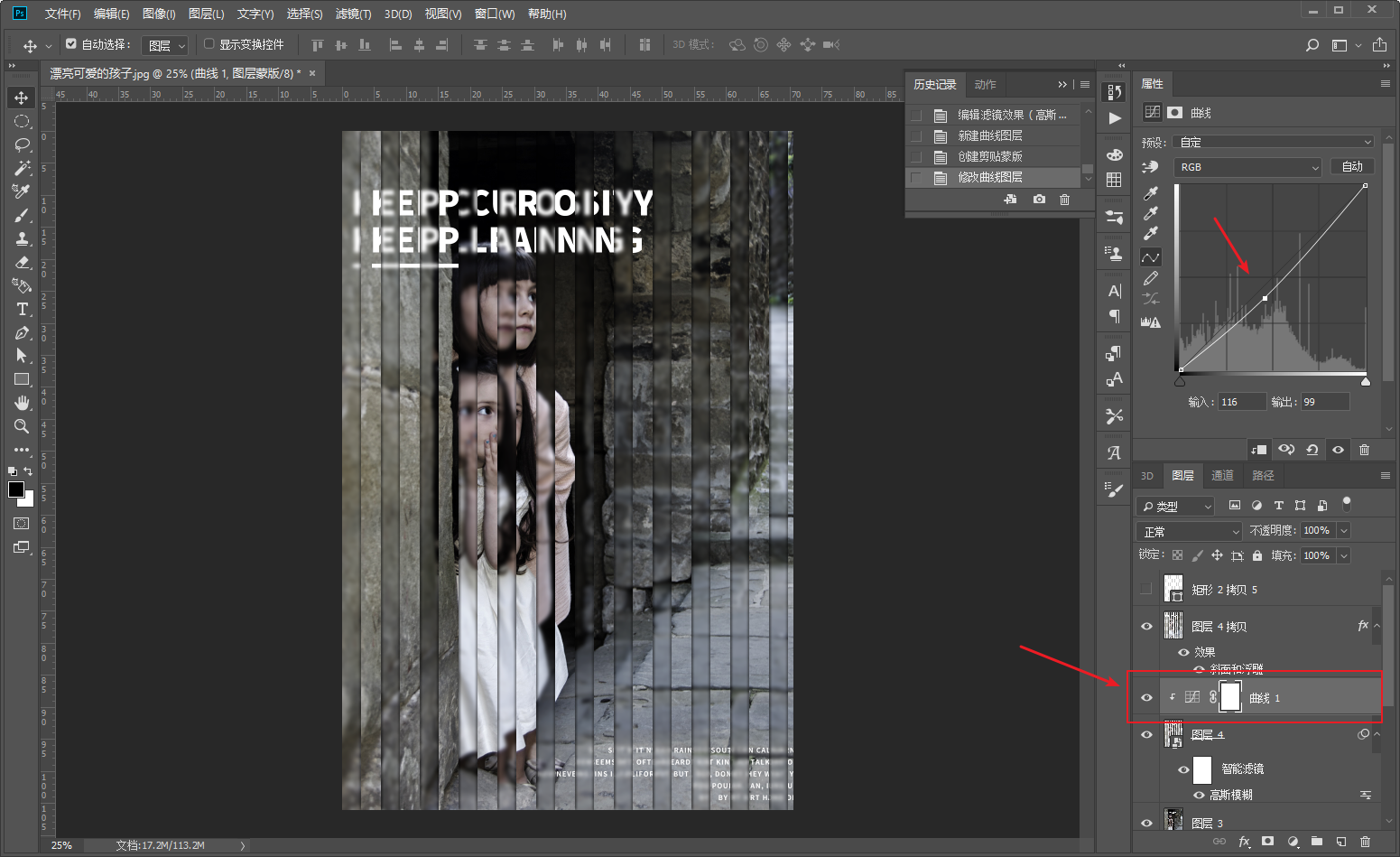The height and width of the screenshot is (857, 1400).
Task: Select the 新建曲线图层 history state
Action: [993, 135]
